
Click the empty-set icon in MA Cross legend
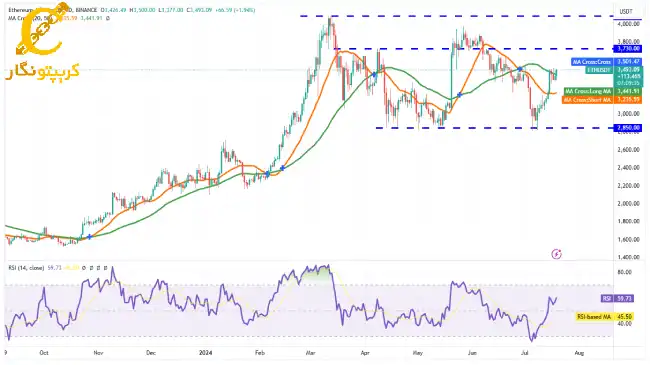108,18
